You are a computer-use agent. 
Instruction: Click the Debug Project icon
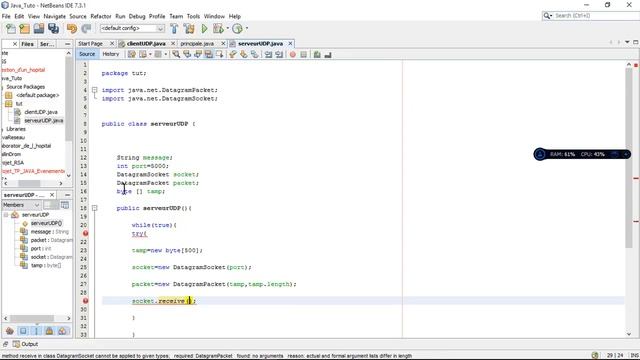218,29
